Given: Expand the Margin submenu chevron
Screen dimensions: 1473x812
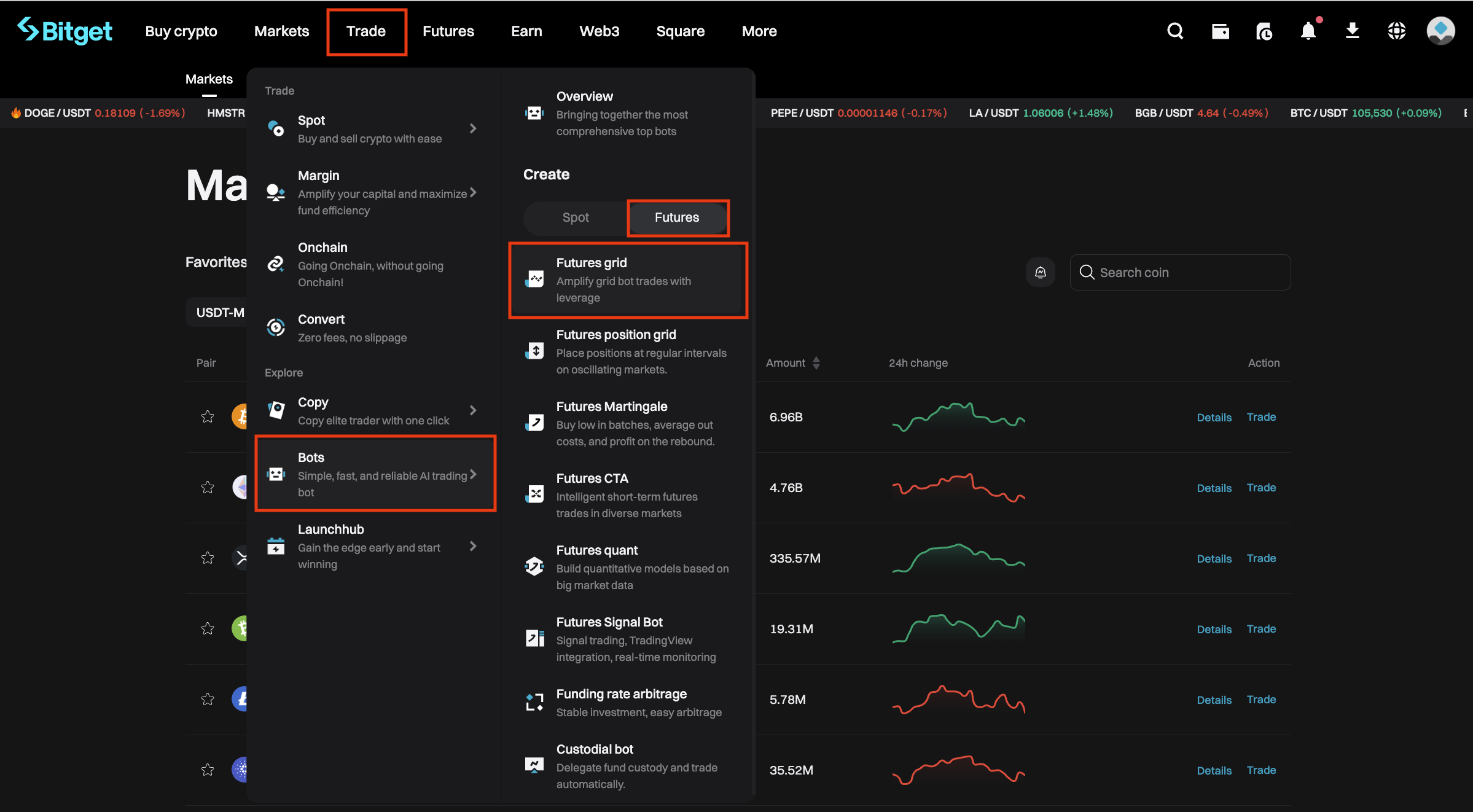Looking at the screenshot, I should tap(473, 192).
